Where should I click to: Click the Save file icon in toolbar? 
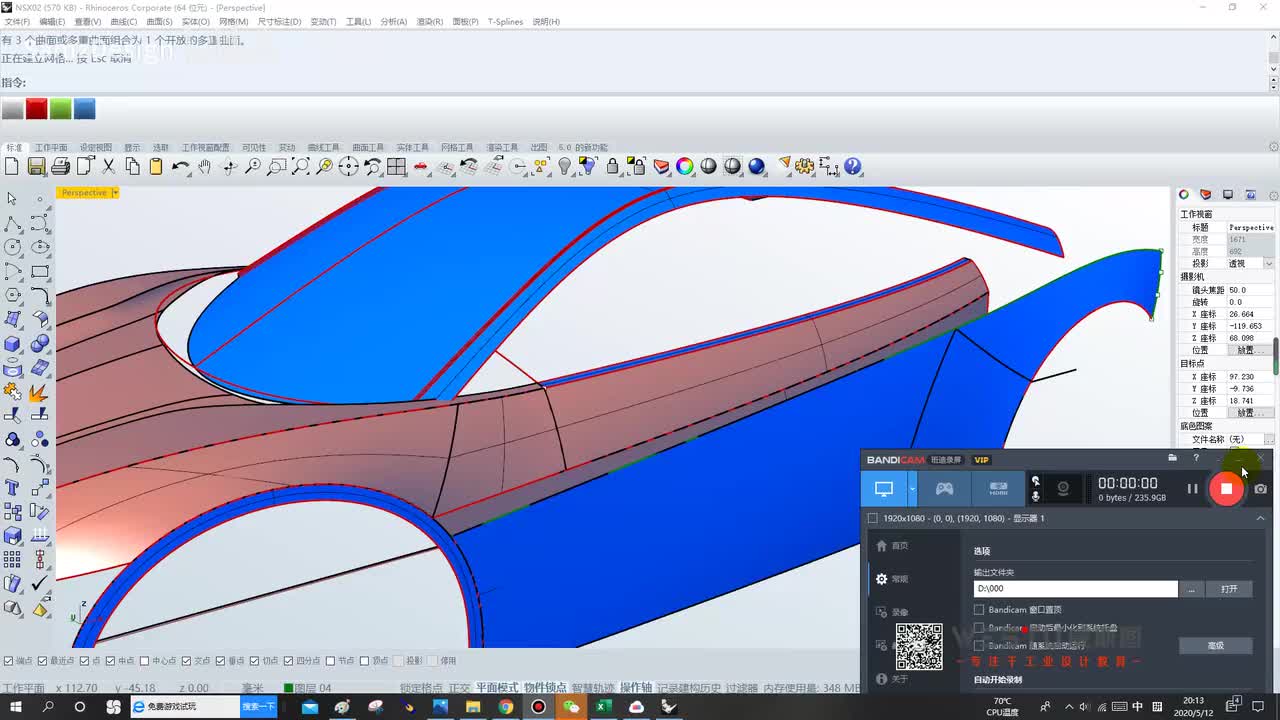click(36, 167)
